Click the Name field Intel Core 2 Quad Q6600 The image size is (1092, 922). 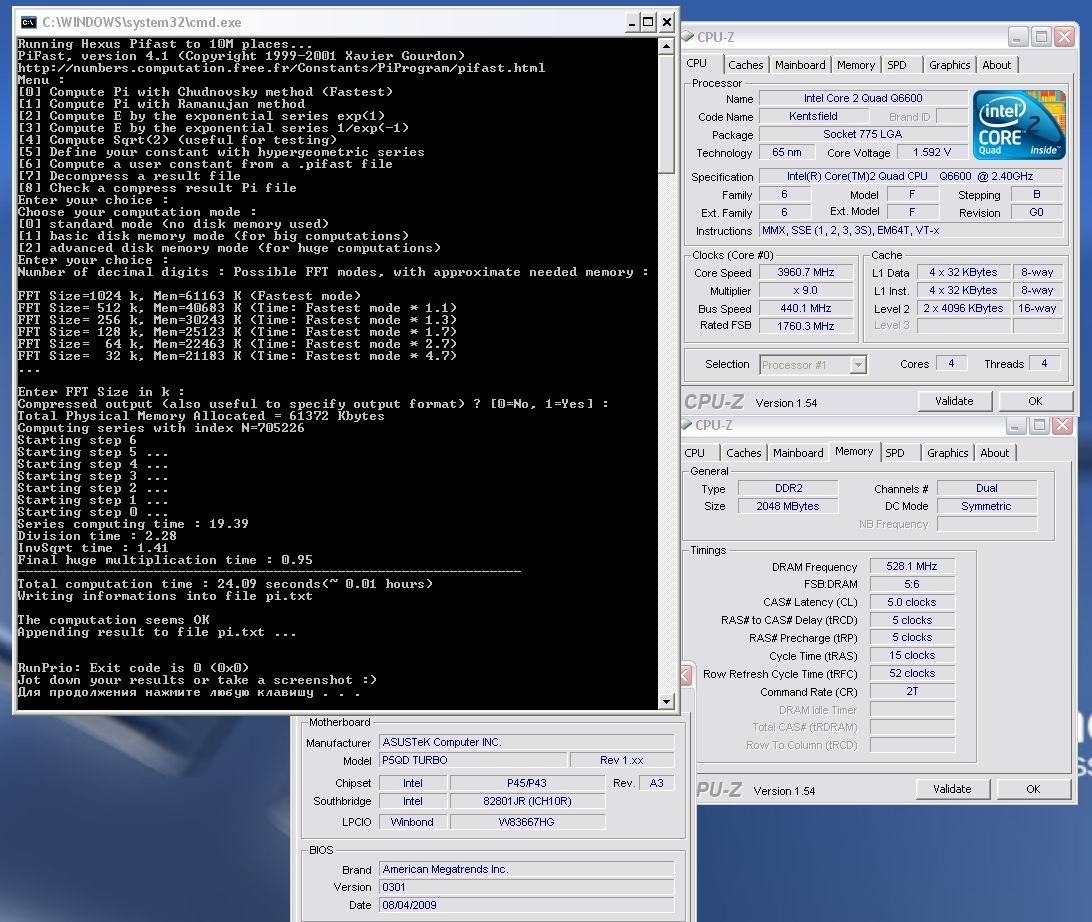tap(863, 98)
